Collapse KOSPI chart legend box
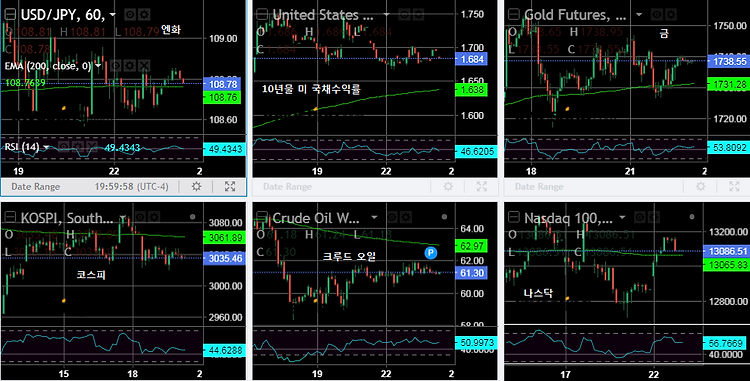Screen dimensions: 750x381 point(10,218)
